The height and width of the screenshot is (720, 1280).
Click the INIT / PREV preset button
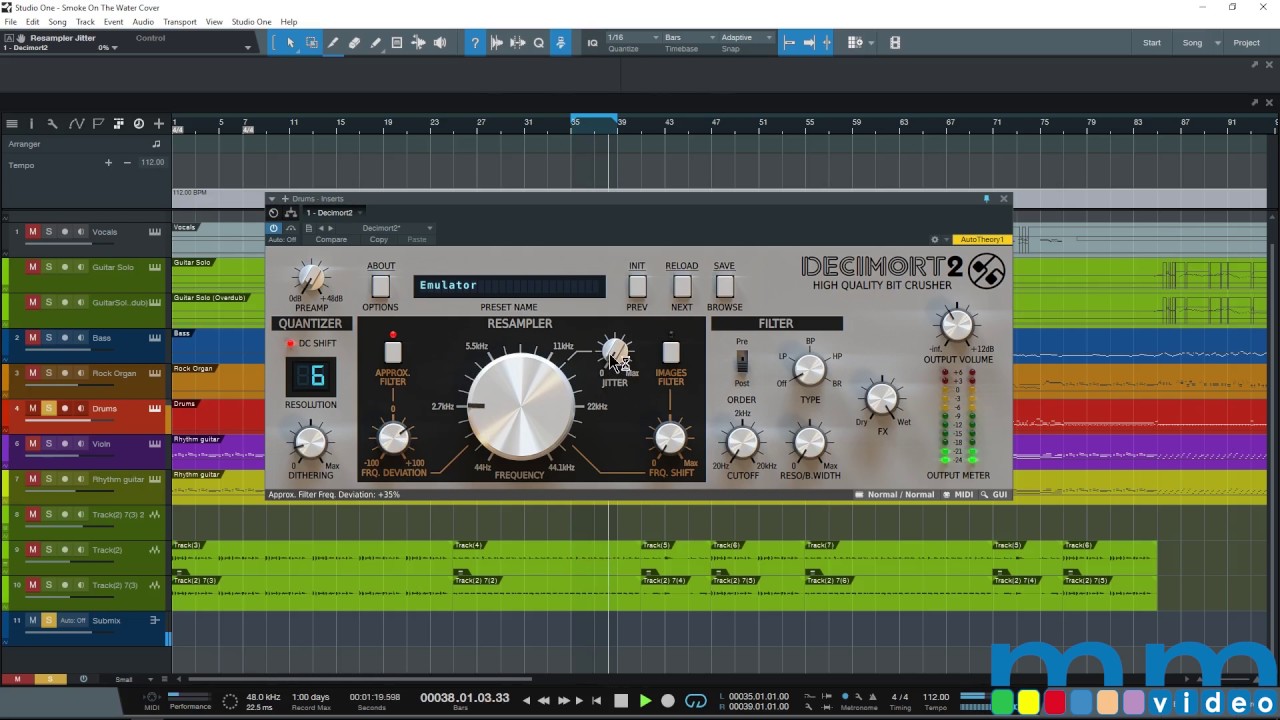[637, 286]
